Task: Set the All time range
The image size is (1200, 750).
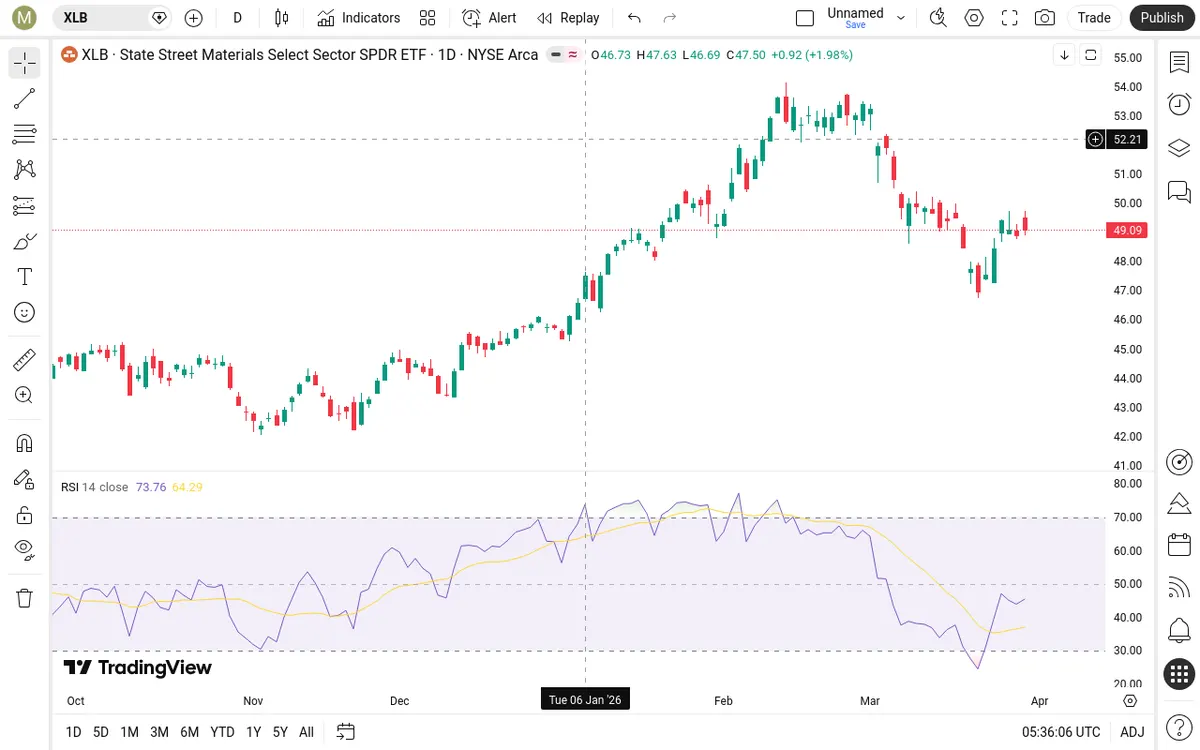Action: pyautogui.click(x=306, y=732)
